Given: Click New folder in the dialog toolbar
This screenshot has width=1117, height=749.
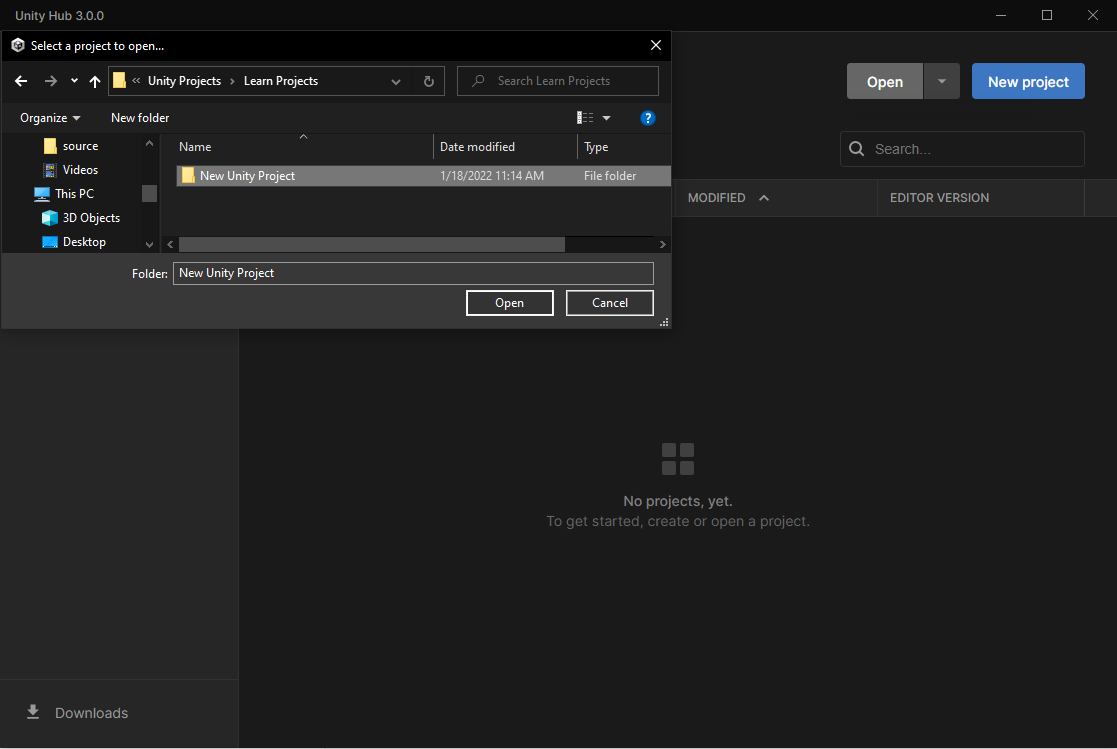Looking at the screenshot, I should (x=140, y=118).
